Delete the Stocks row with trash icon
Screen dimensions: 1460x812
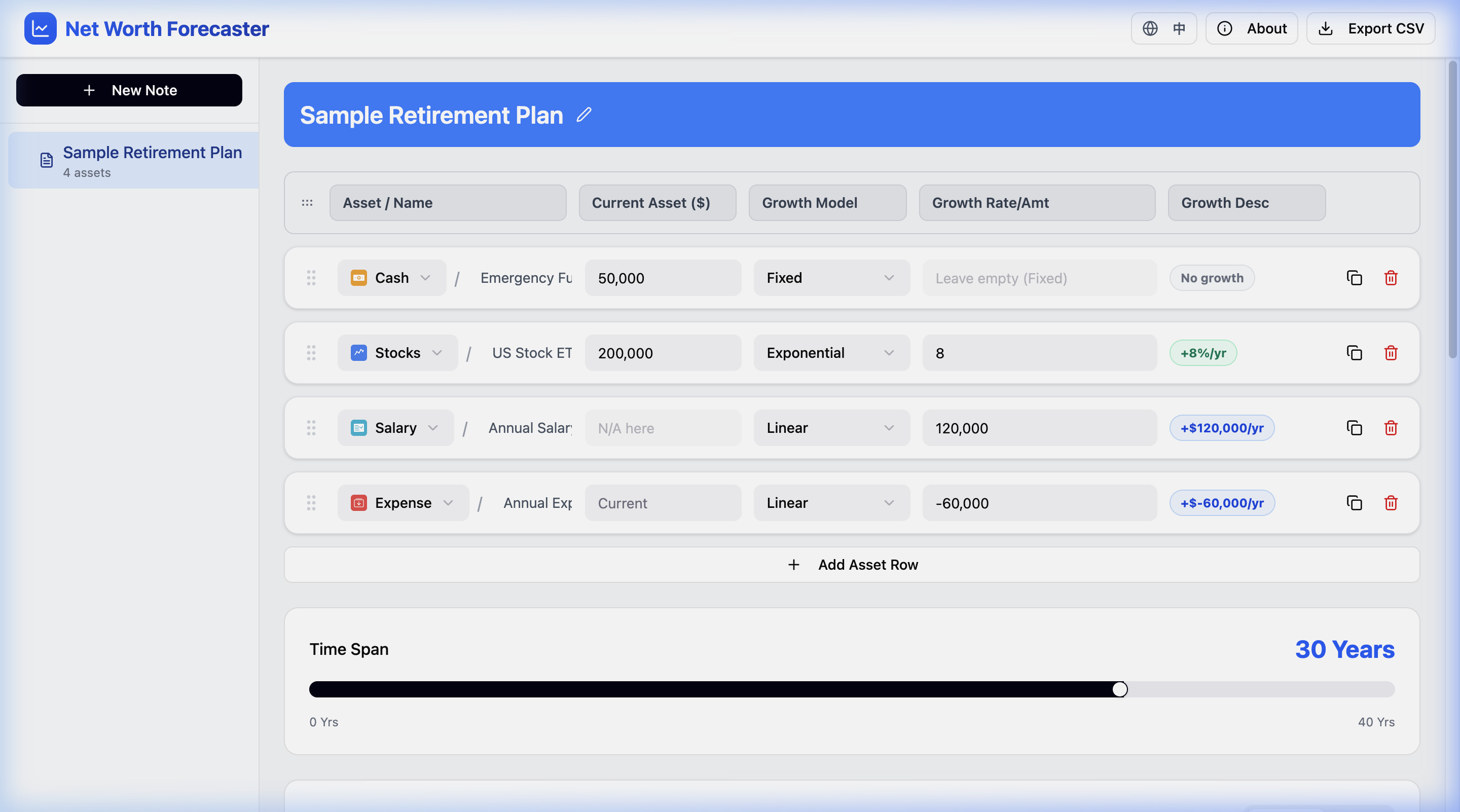point(1390,353)
